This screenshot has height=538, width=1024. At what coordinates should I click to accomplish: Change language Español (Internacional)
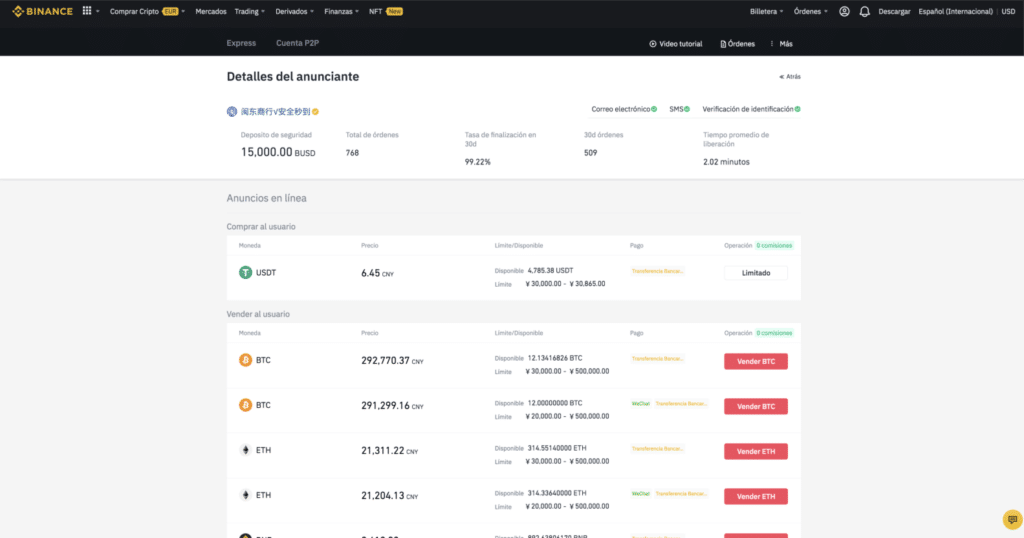[x=955, y=11]
